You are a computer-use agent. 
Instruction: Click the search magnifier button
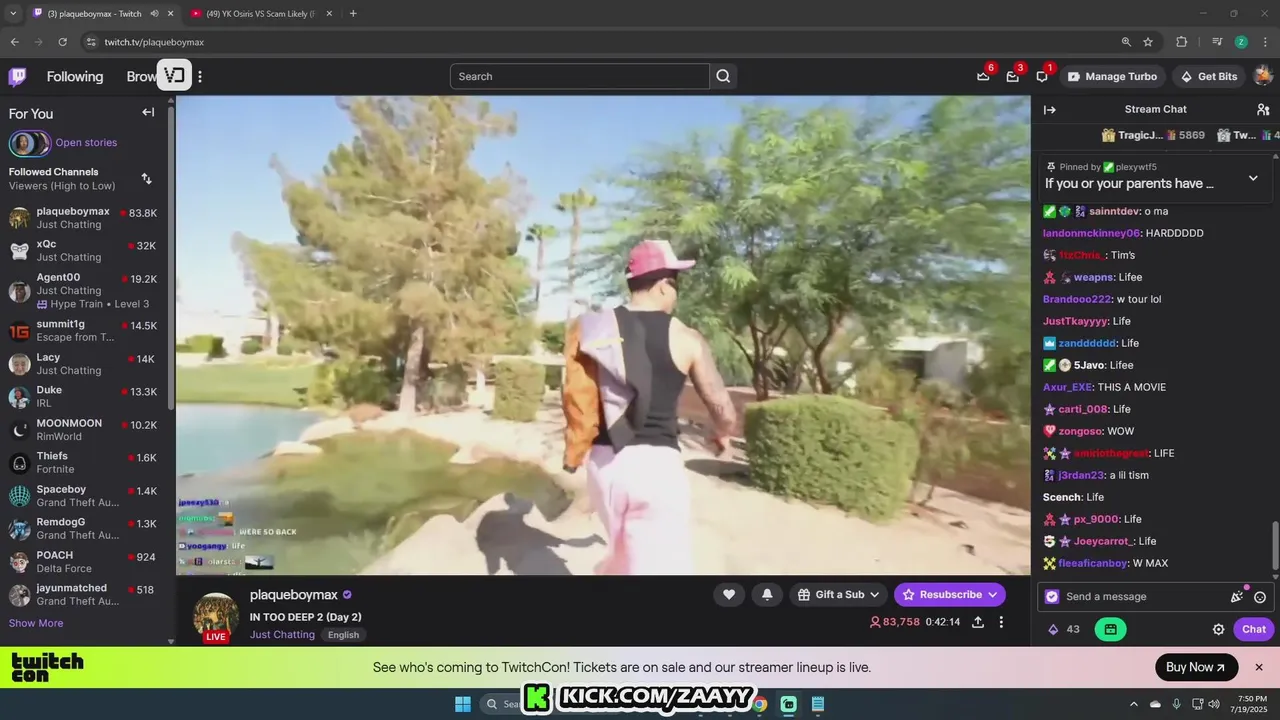[723, 76]
